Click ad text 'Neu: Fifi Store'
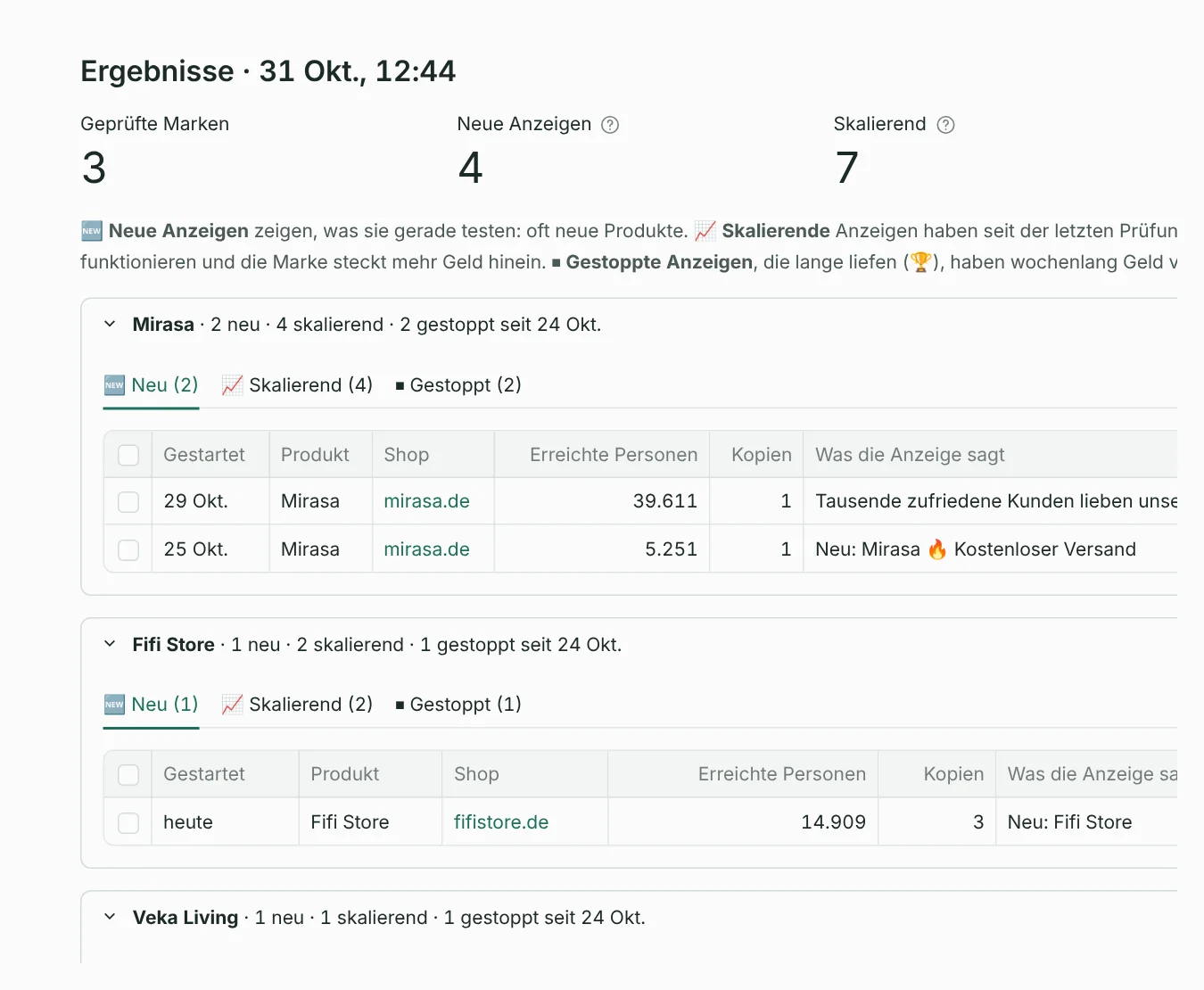Screen dimensions: 1204x990 [x=1069, y=822]
